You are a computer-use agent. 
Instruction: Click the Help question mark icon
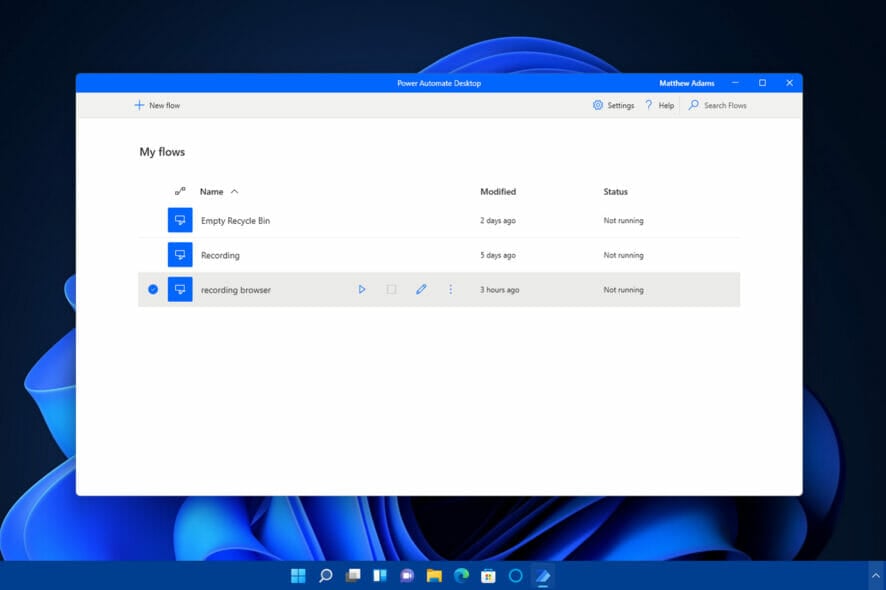pos(651,104)
